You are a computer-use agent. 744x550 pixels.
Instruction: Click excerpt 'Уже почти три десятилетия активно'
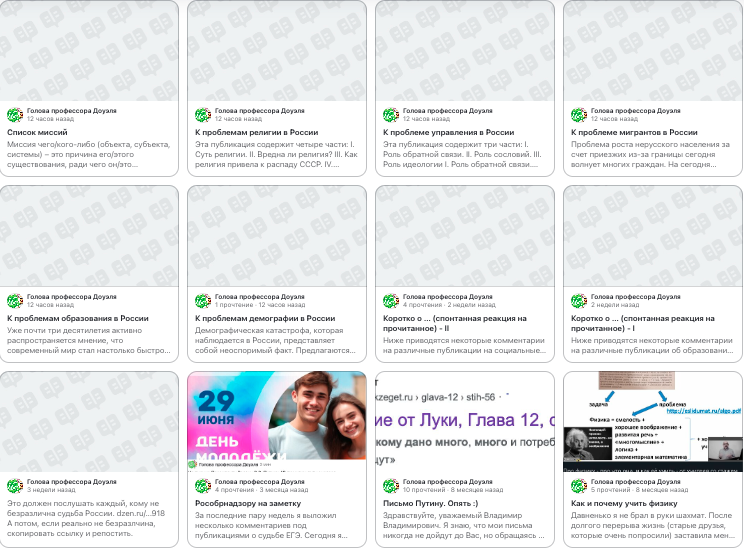tap(88, 340)
